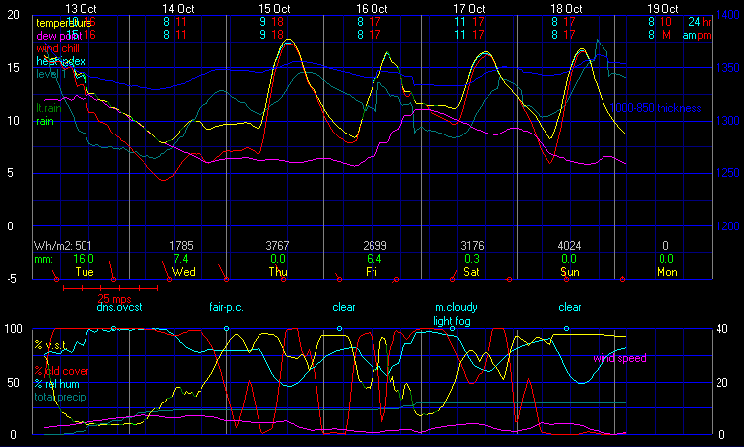Click cyan circle marker below fair-p.c. label

(226, 328)
